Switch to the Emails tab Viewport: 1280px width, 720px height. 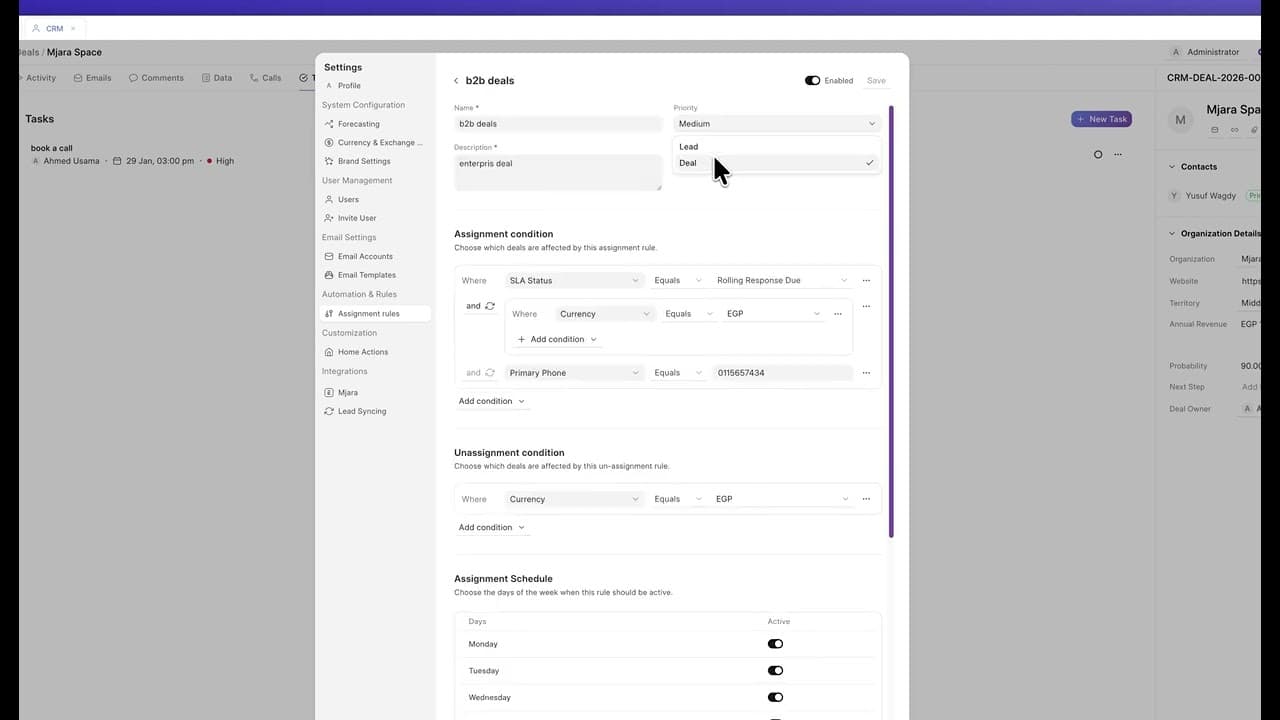[x=92, y=78]
